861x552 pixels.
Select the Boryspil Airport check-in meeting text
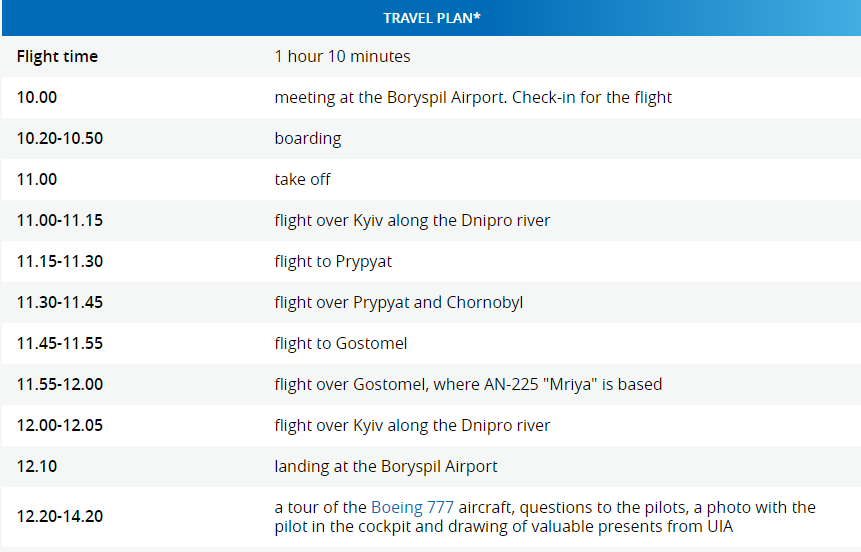point(473,98)
